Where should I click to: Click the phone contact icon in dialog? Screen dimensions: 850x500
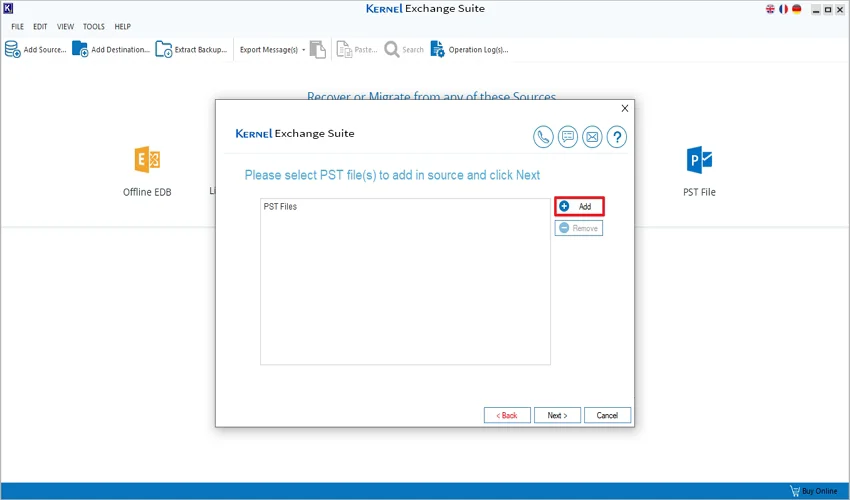tap(543, 137)
